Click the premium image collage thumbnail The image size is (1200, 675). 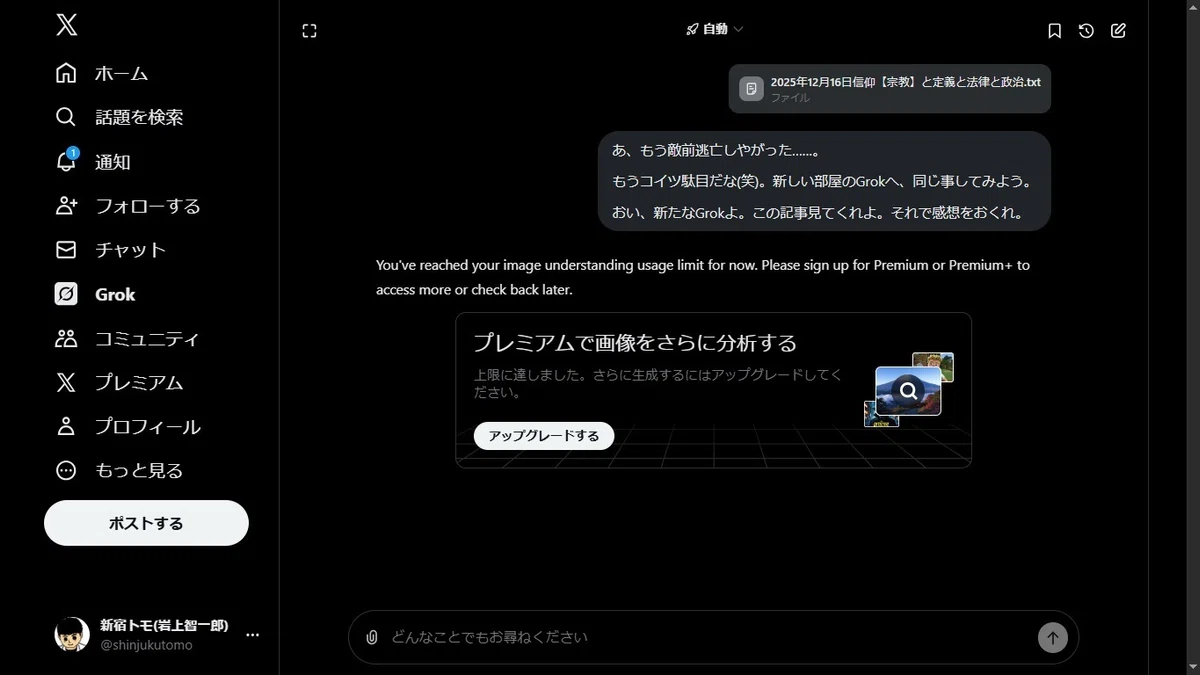[x=909, y=389]
